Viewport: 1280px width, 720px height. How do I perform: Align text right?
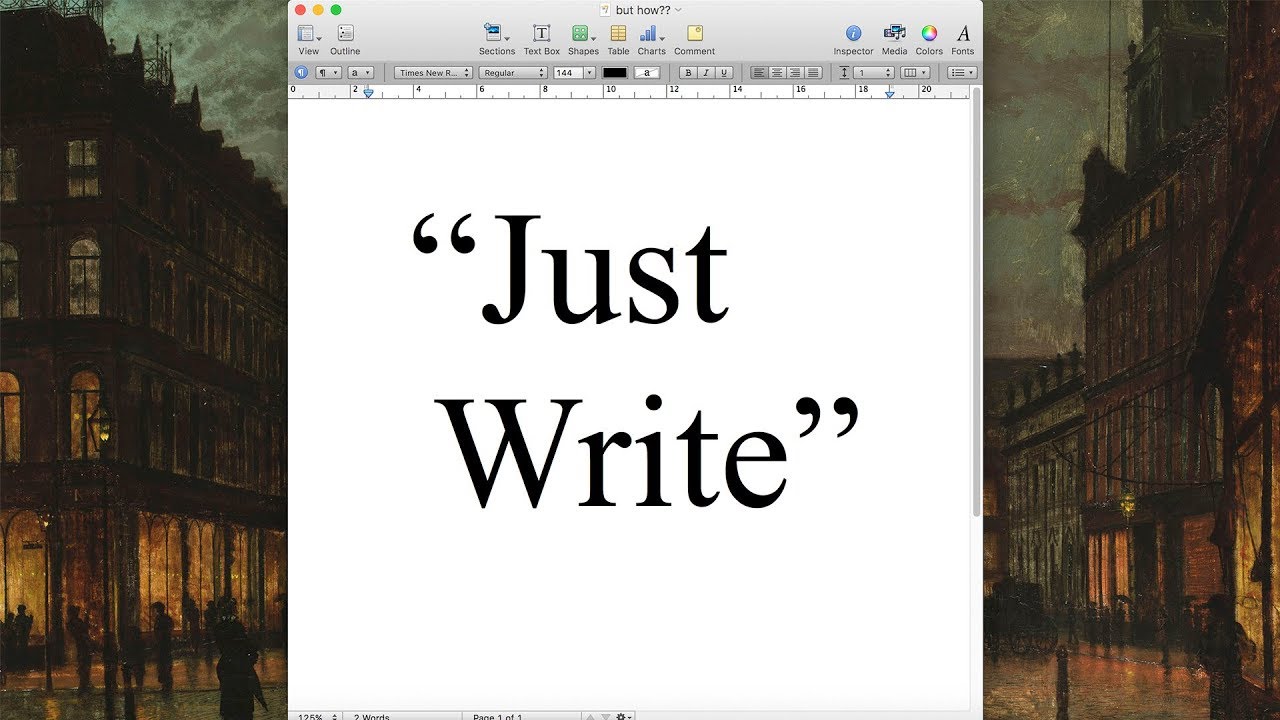(x=795, y=73)
